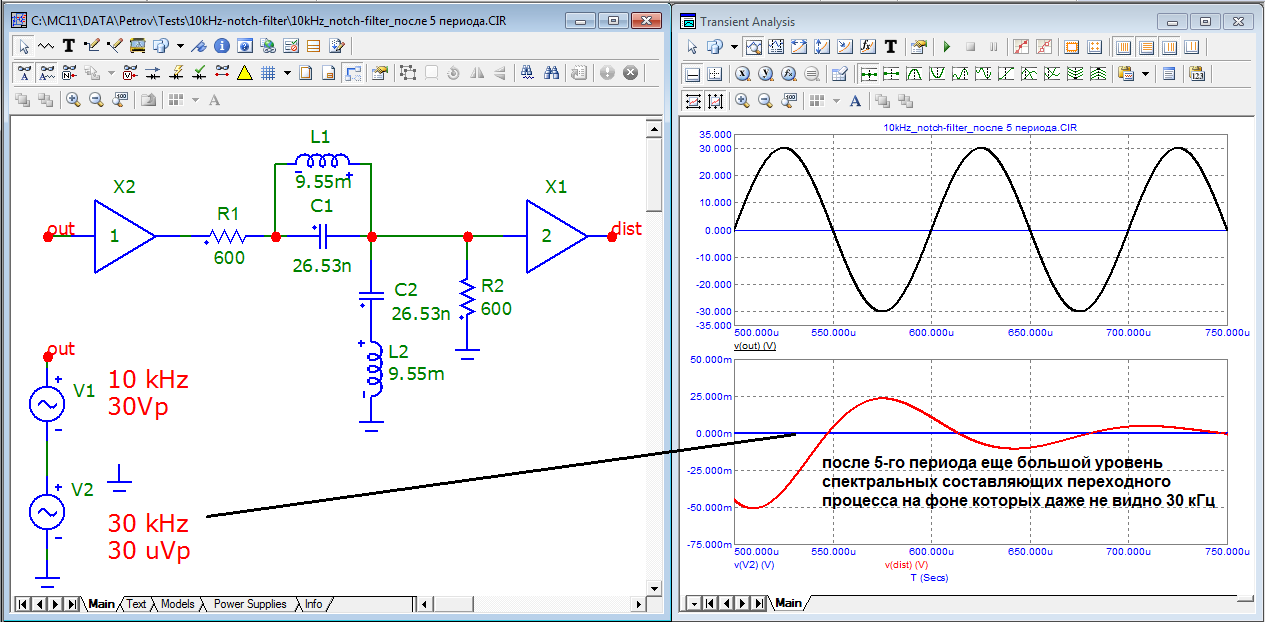Open dropdown arrow next to the grid icon
The image size is (1265, 622).
(287, 72)
